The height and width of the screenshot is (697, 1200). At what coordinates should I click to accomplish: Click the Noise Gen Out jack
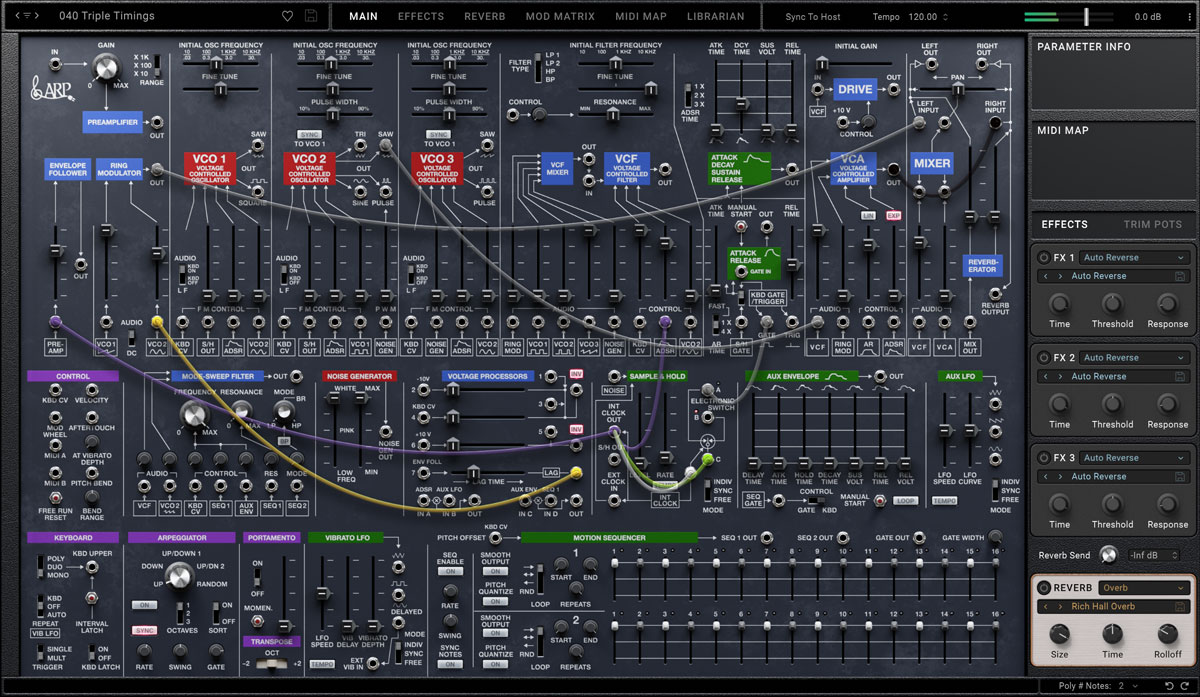coord(385,430)
